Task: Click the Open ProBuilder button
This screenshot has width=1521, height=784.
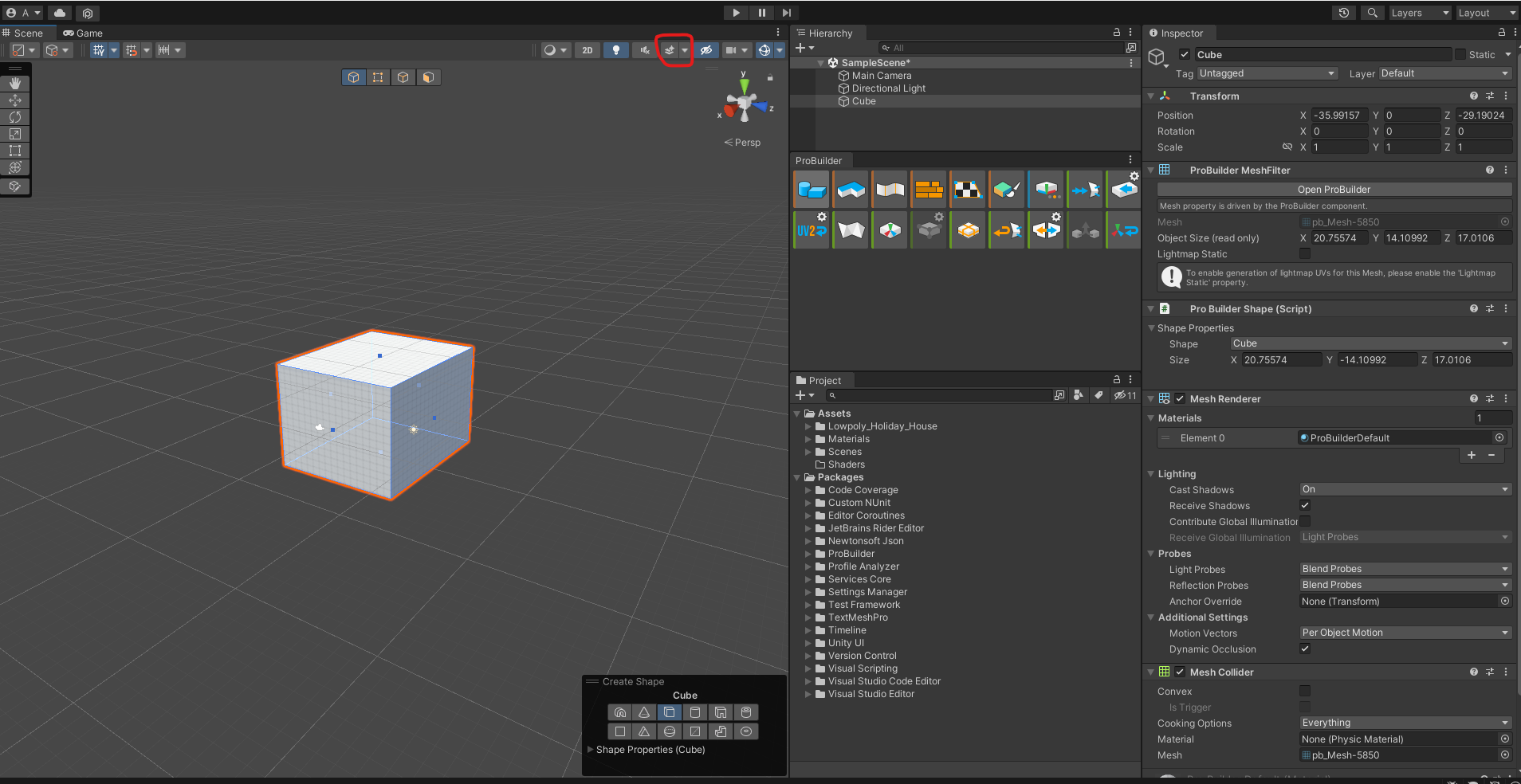Action: pos(1334,190)
